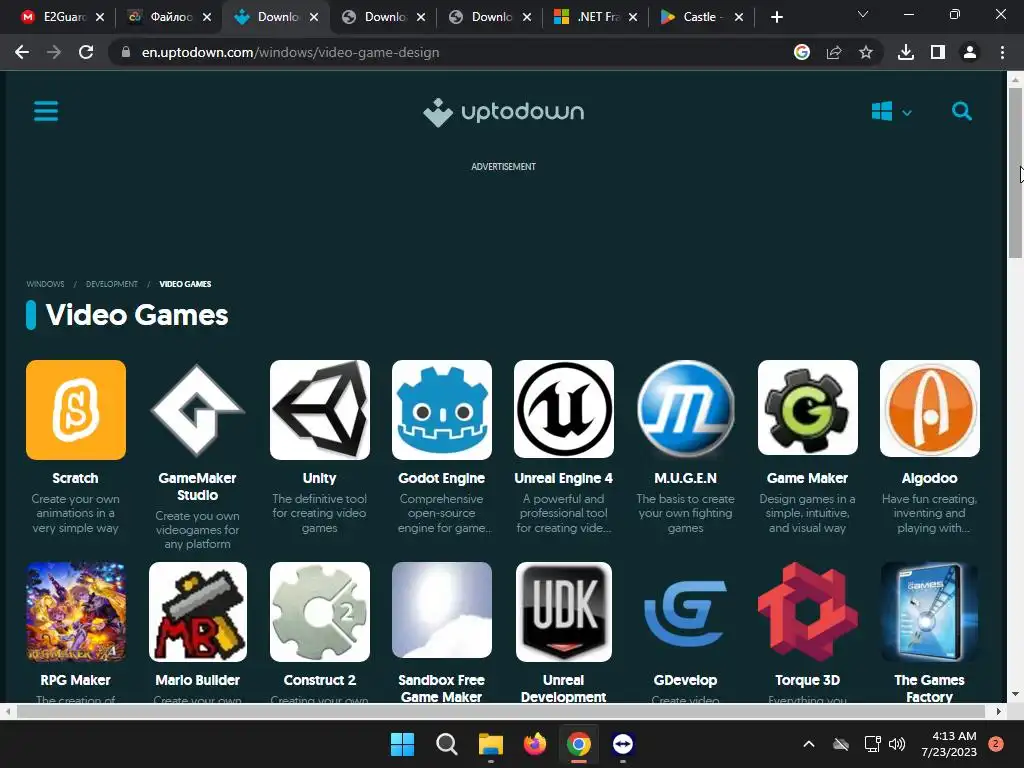Click the Scratch title link
Viewport: 1024px width, 768px height.
(76, 478)
